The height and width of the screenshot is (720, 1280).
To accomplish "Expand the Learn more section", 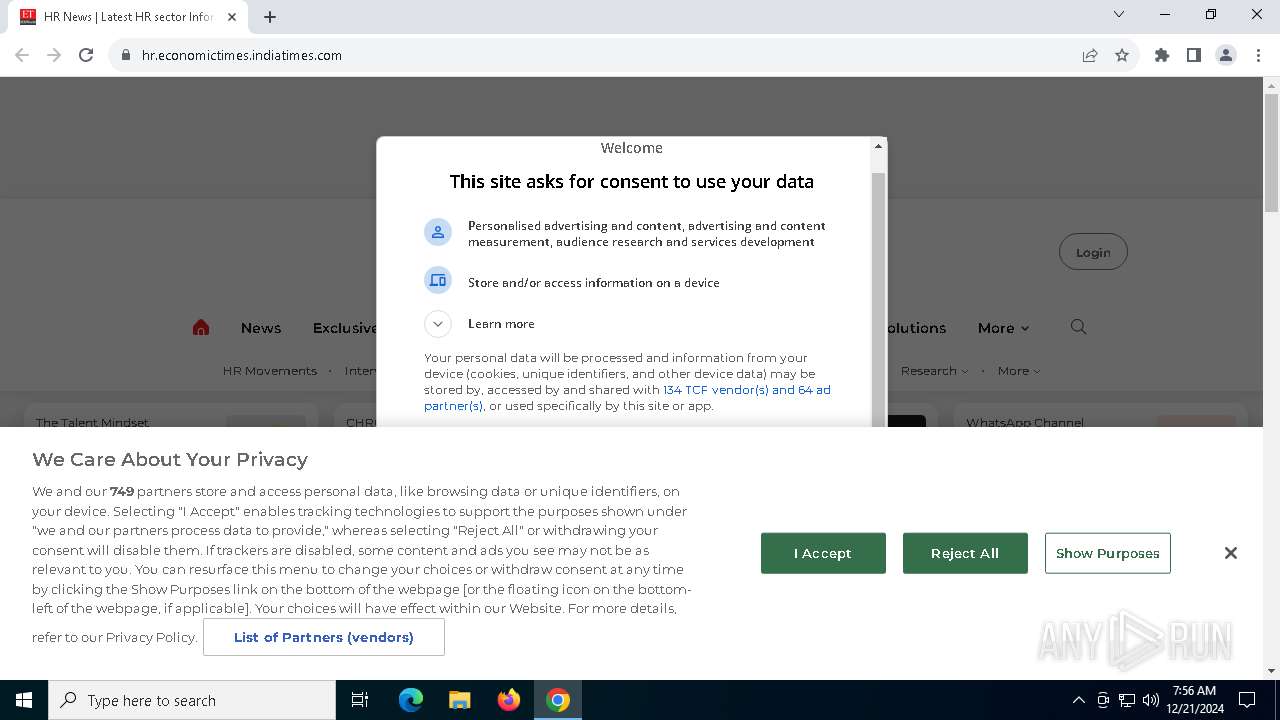I will pyautogui.click(x=438, y=324).
